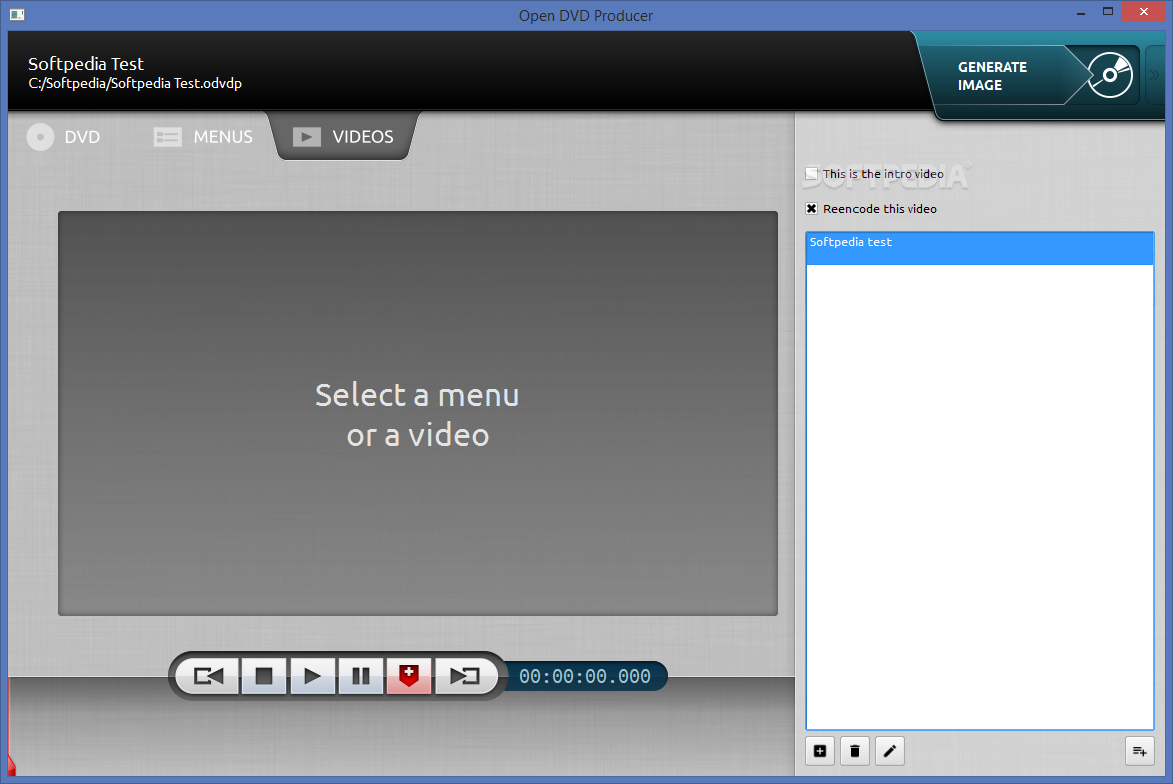Skip to the previous chapter mark

point(208,676)
